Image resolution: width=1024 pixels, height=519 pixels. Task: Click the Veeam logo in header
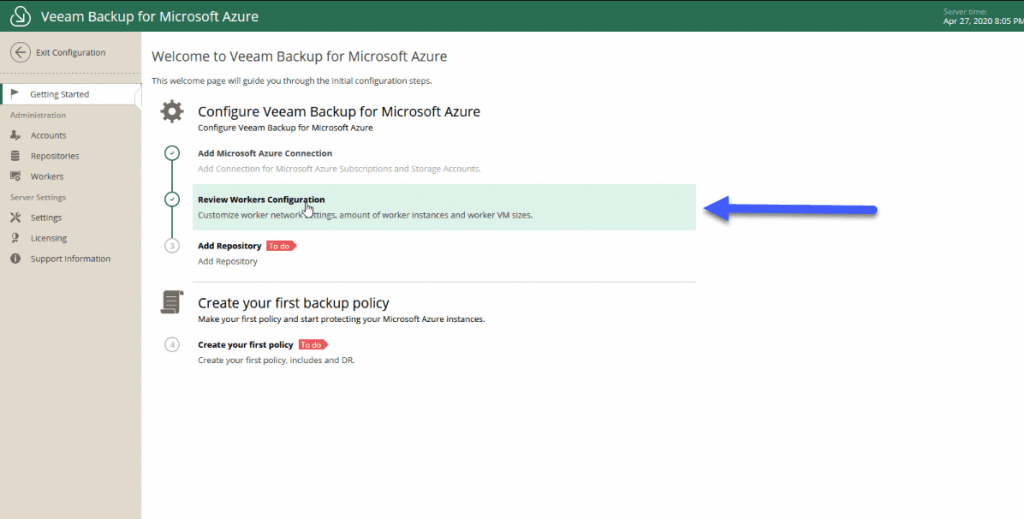(20, 16)
